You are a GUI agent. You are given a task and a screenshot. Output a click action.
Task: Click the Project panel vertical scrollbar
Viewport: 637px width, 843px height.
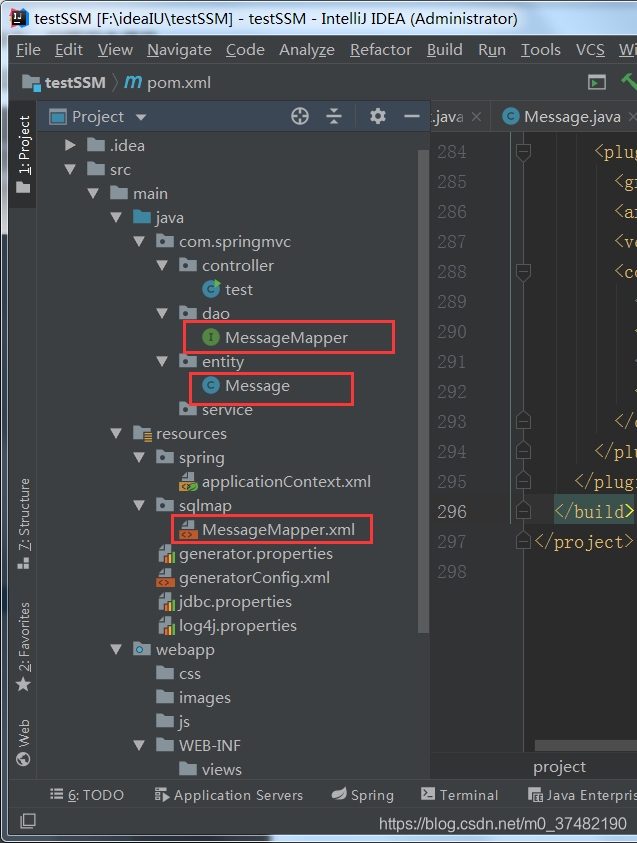[423, 391]
